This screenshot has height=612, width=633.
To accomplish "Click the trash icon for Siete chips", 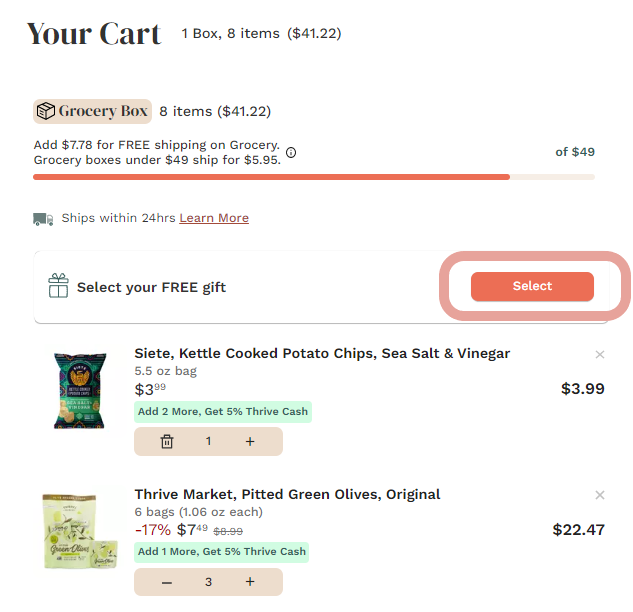I will click(167, 441).
